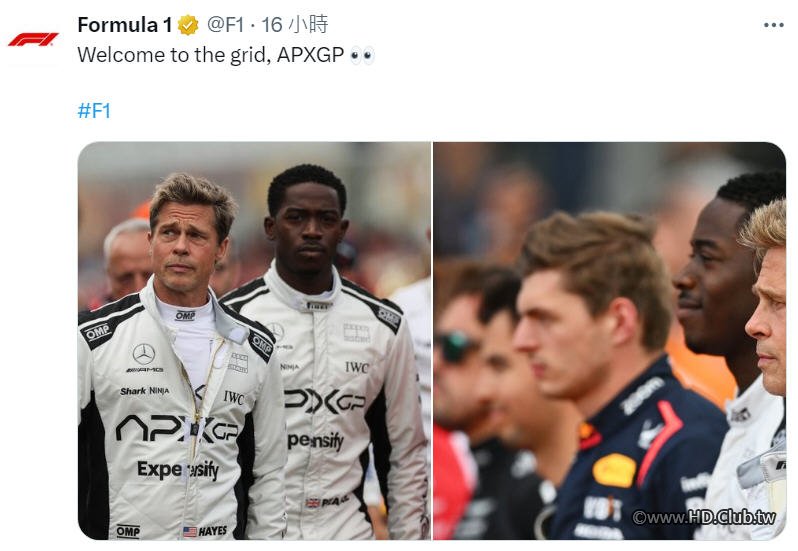Image resolution: width=798 pixels, height=551 pixels.
Task: Click the IWC logo on rear driver's suit
Action: 357,367
